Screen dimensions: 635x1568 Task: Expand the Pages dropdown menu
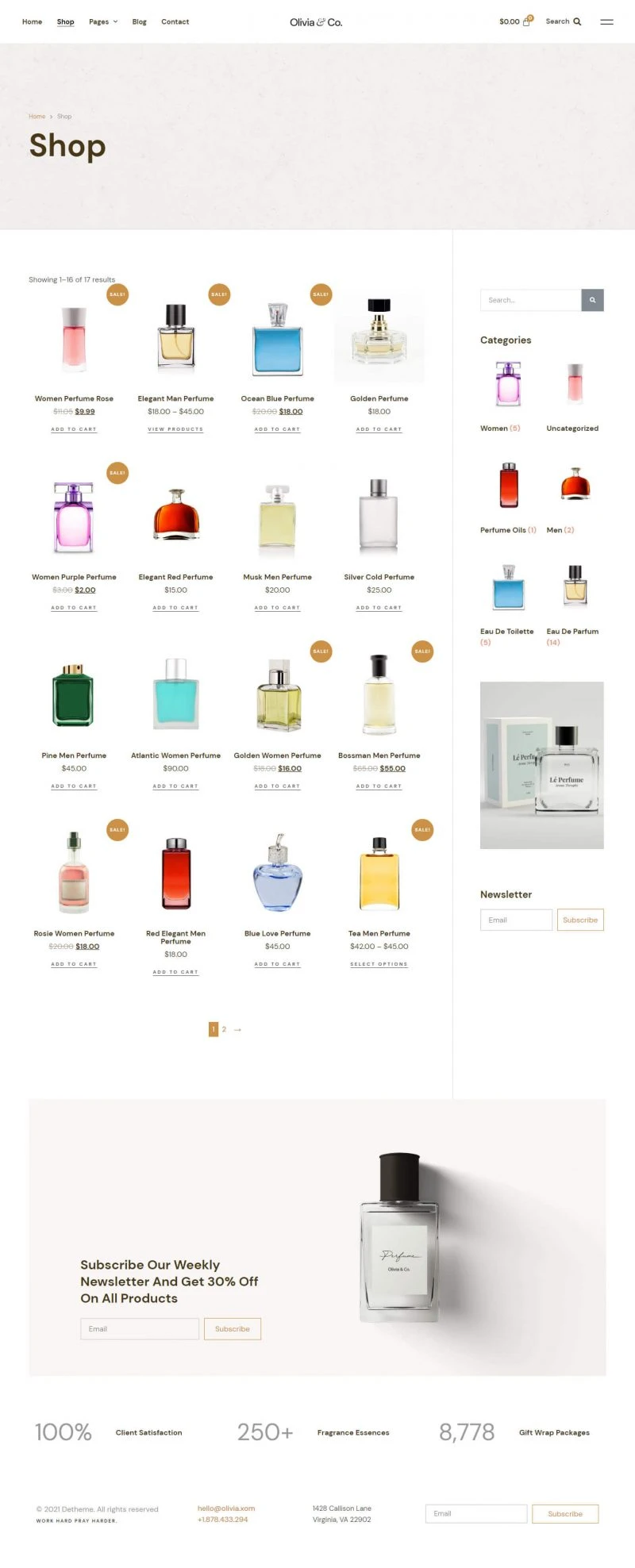click(103, 21)
